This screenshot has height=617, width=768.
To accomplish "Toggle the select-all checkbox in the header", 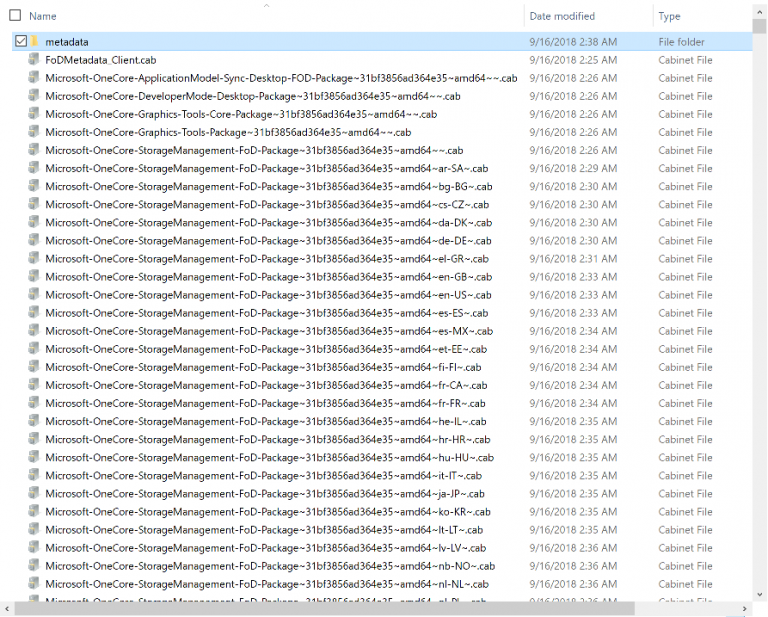I will pyautogui.click(x=15, y=16).
